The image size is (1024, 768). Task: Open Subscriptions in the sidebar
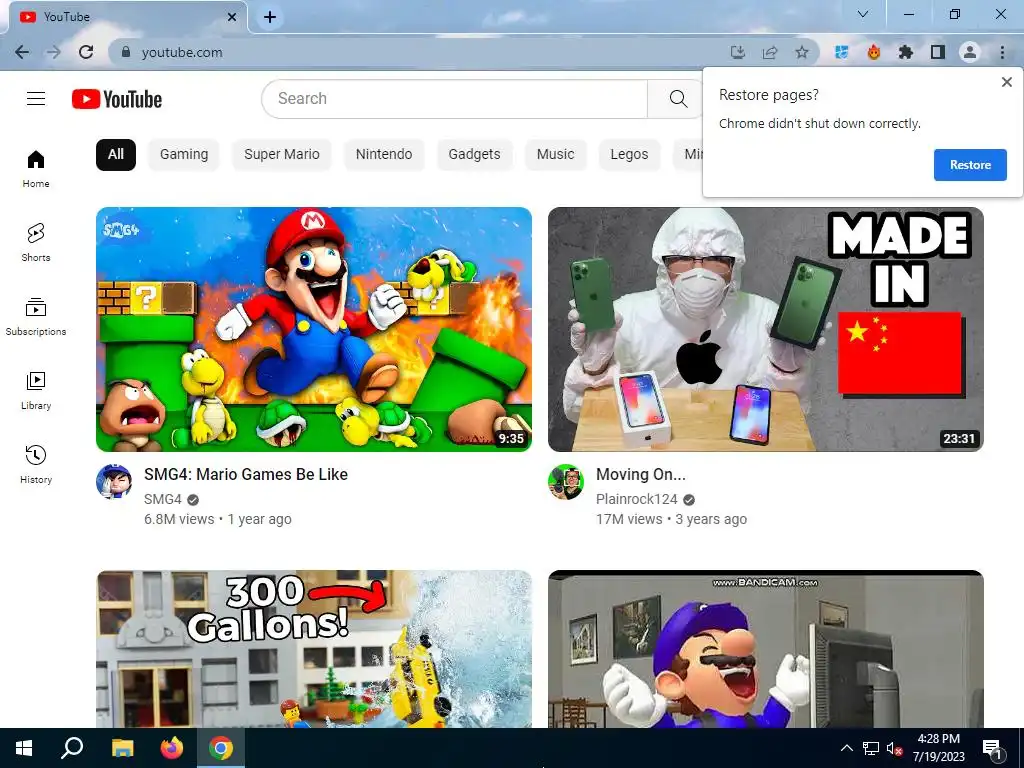coord(36,317)
